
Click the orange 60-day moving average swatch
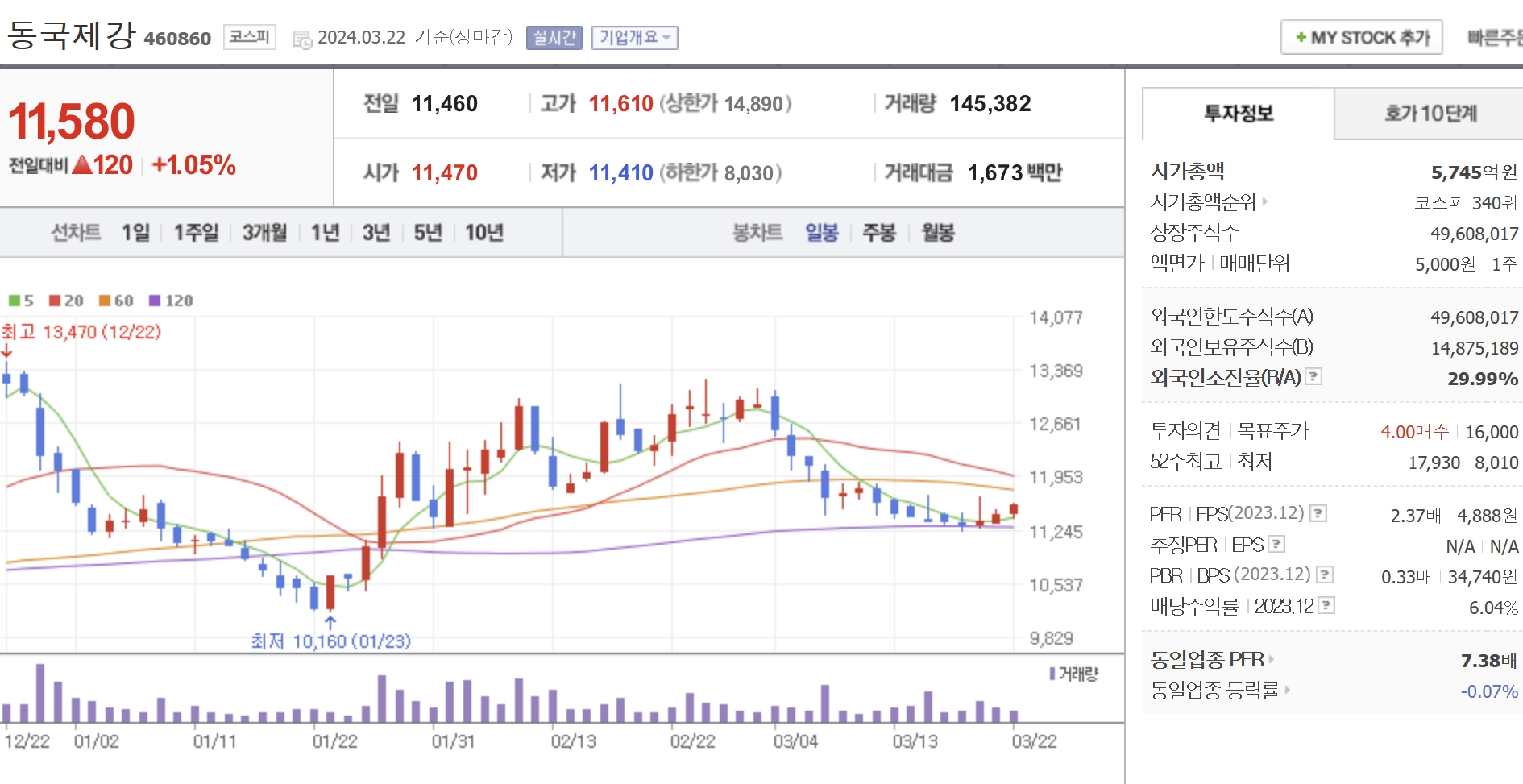coord(105,301)
